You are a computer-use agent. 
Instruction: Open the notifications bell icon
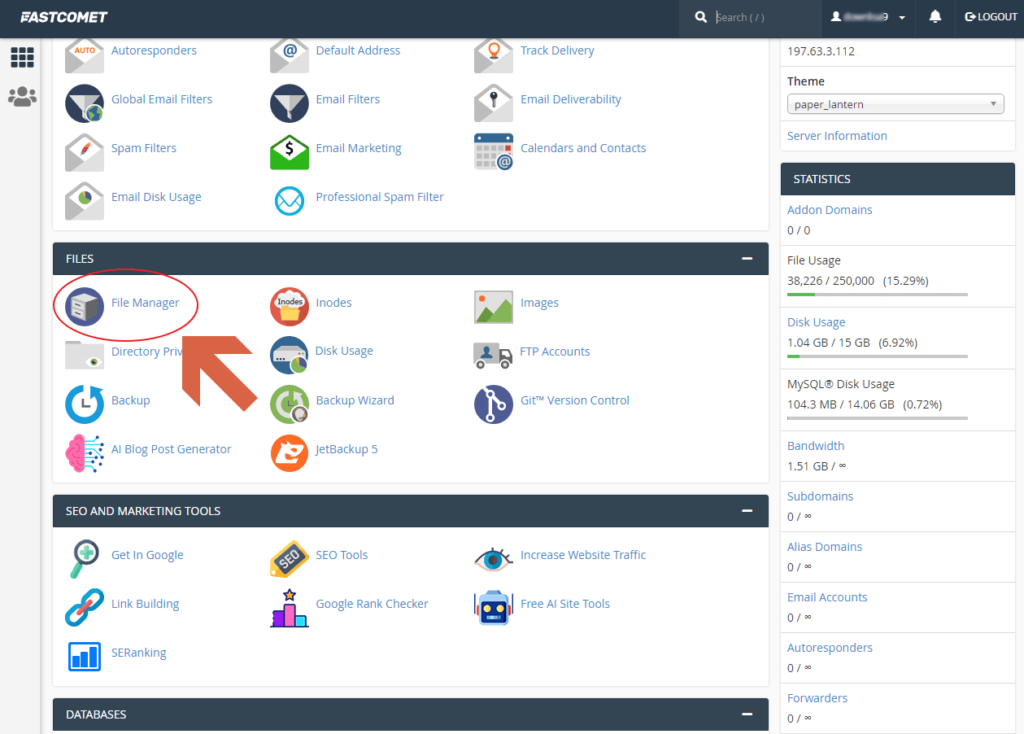(x=935, y=17)
